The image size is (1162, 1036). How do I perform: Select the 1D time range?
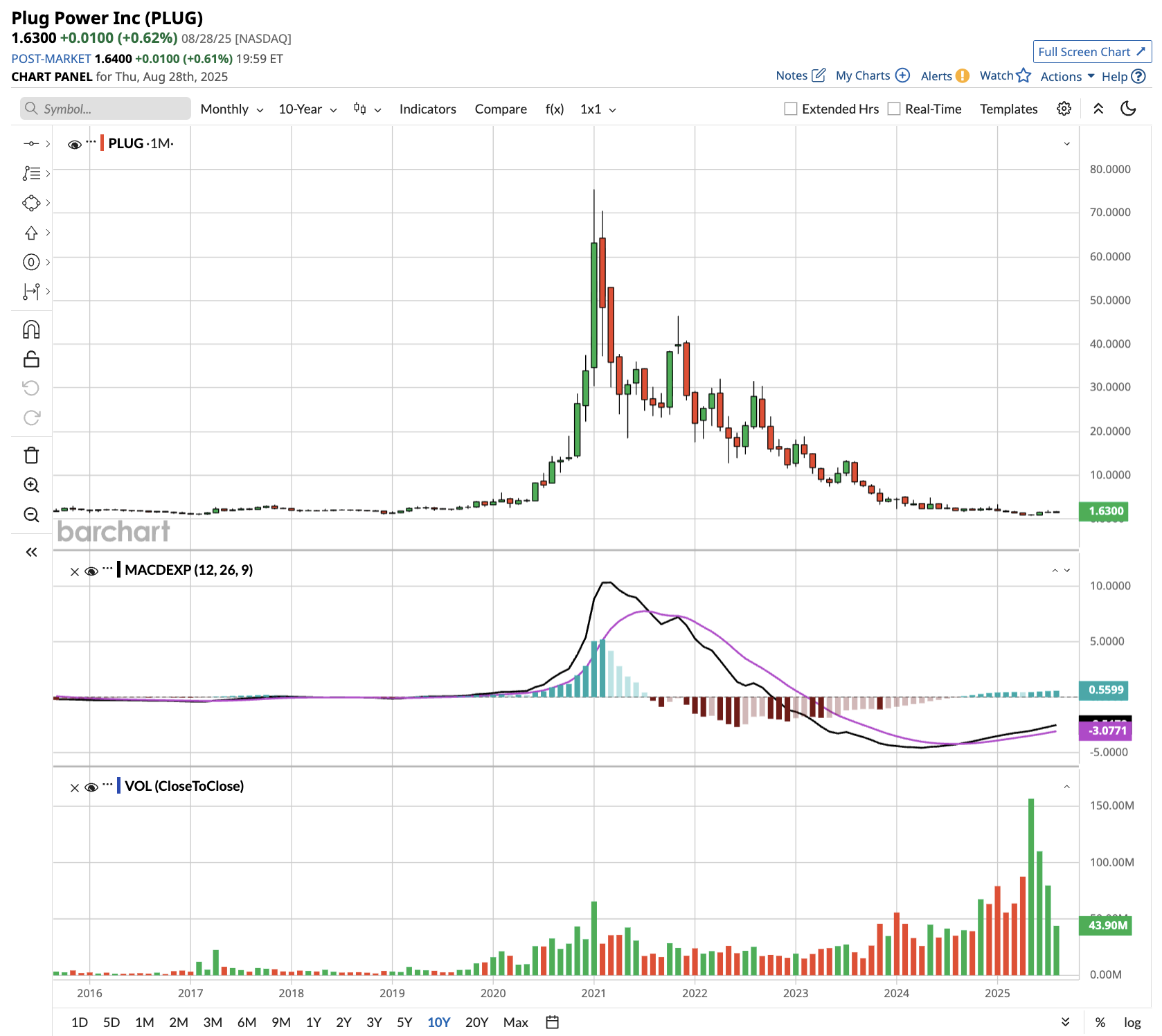80,1022
